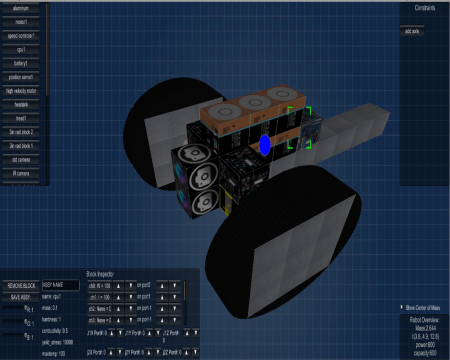Add the aluminum block from the parts list

click(x=21, y=8)
